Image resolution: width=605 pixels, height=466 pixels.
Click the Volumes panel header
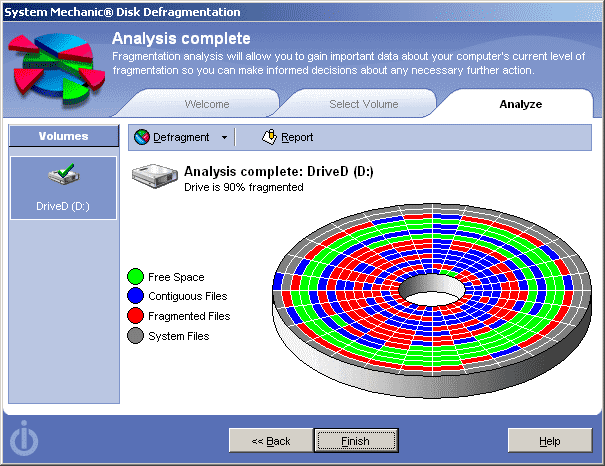tap(63, 136)
